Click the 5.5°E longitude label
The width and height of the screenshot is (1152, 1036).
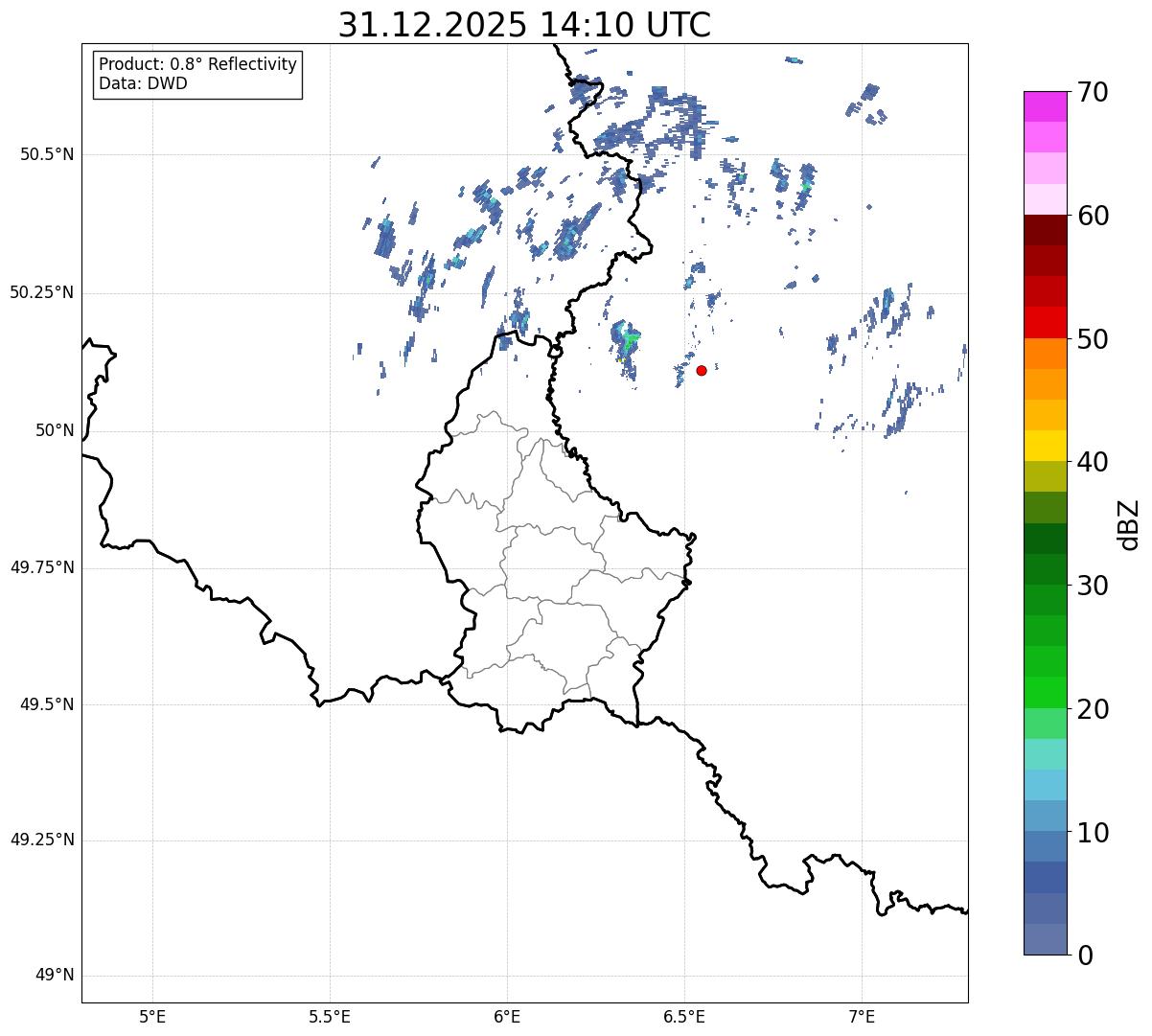click(330, 1016)
